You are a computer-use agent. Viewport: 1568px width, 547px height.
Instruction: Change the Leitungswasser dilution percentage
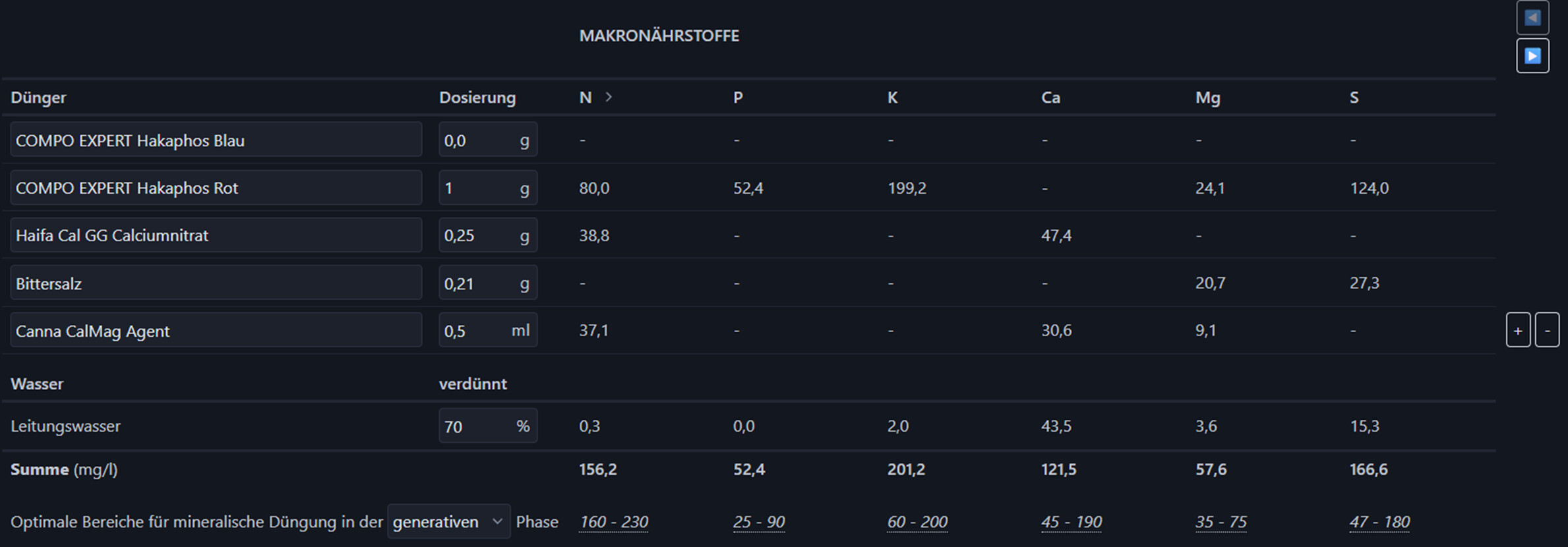click(476, 426)
